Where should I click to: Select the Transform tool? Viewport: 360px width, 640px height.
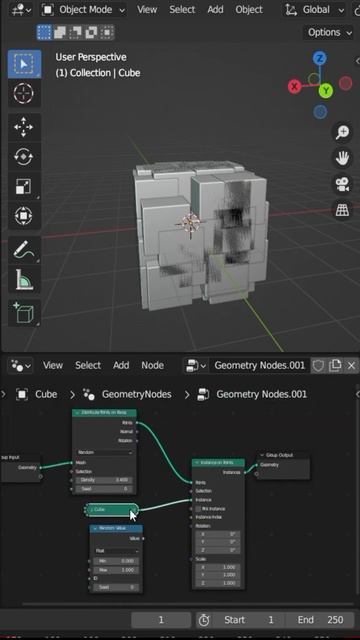[24, 216]
